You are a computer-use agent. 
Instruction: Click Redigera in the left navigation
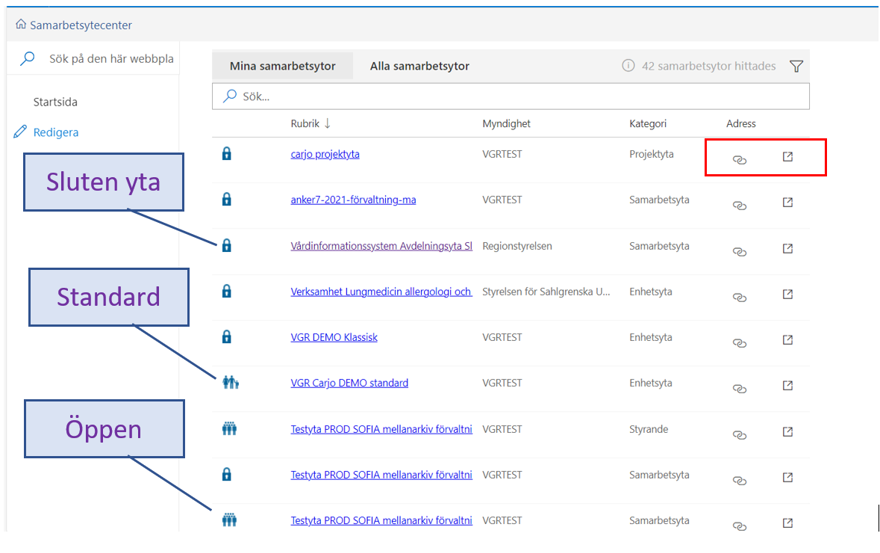click(x=55, y=132)
